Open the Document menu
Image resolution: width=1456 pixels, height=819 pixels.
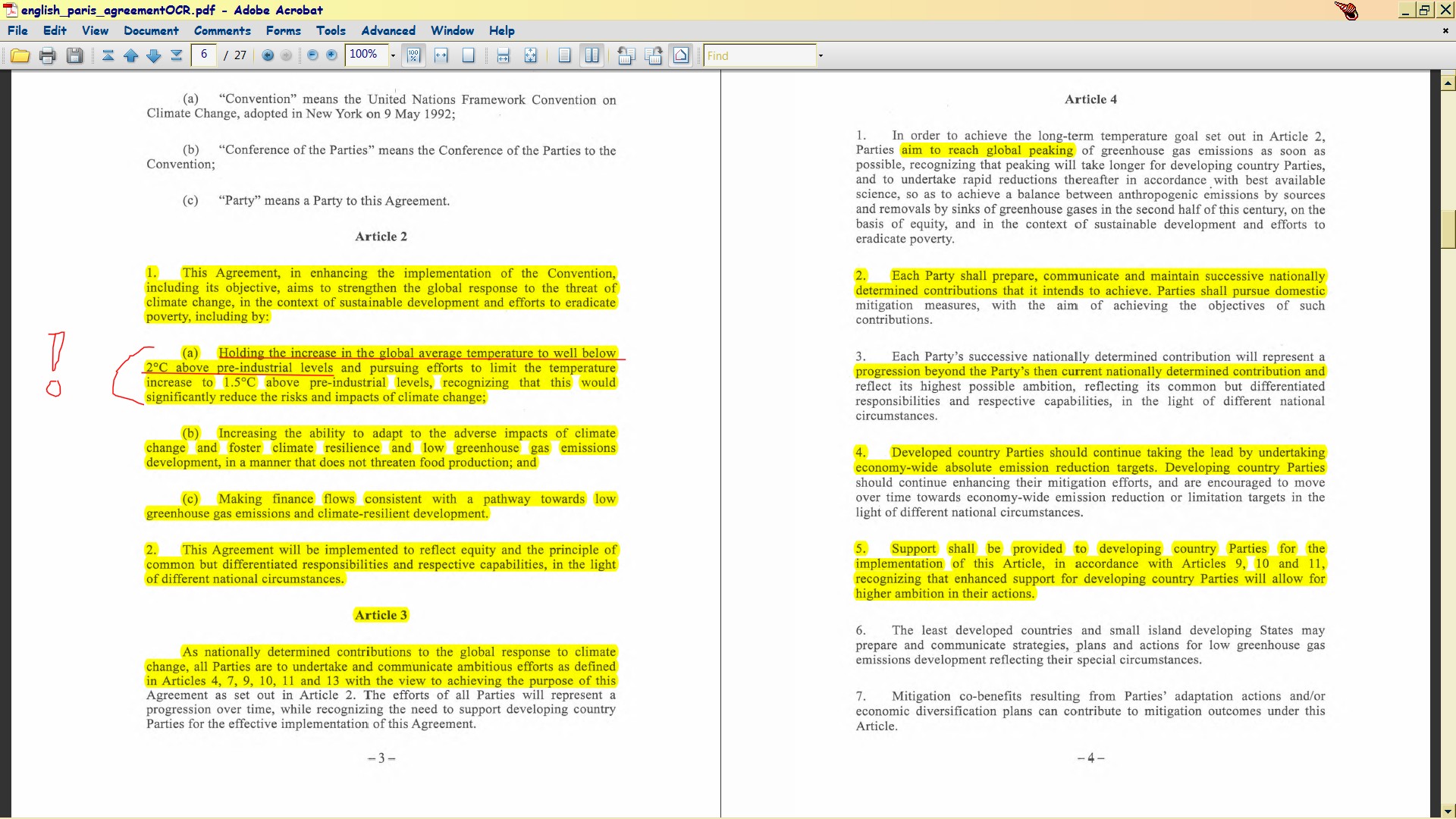151,30
